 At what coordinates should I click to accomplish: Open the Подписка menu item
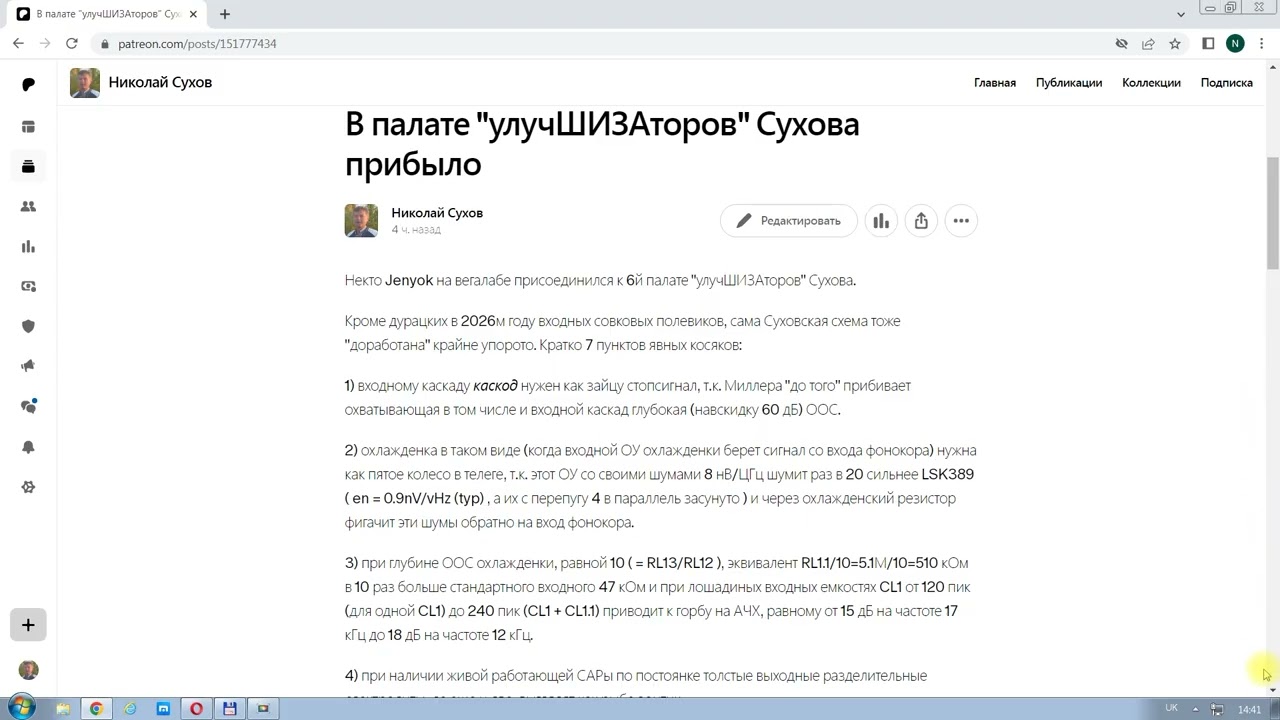tap(1227, 83)
